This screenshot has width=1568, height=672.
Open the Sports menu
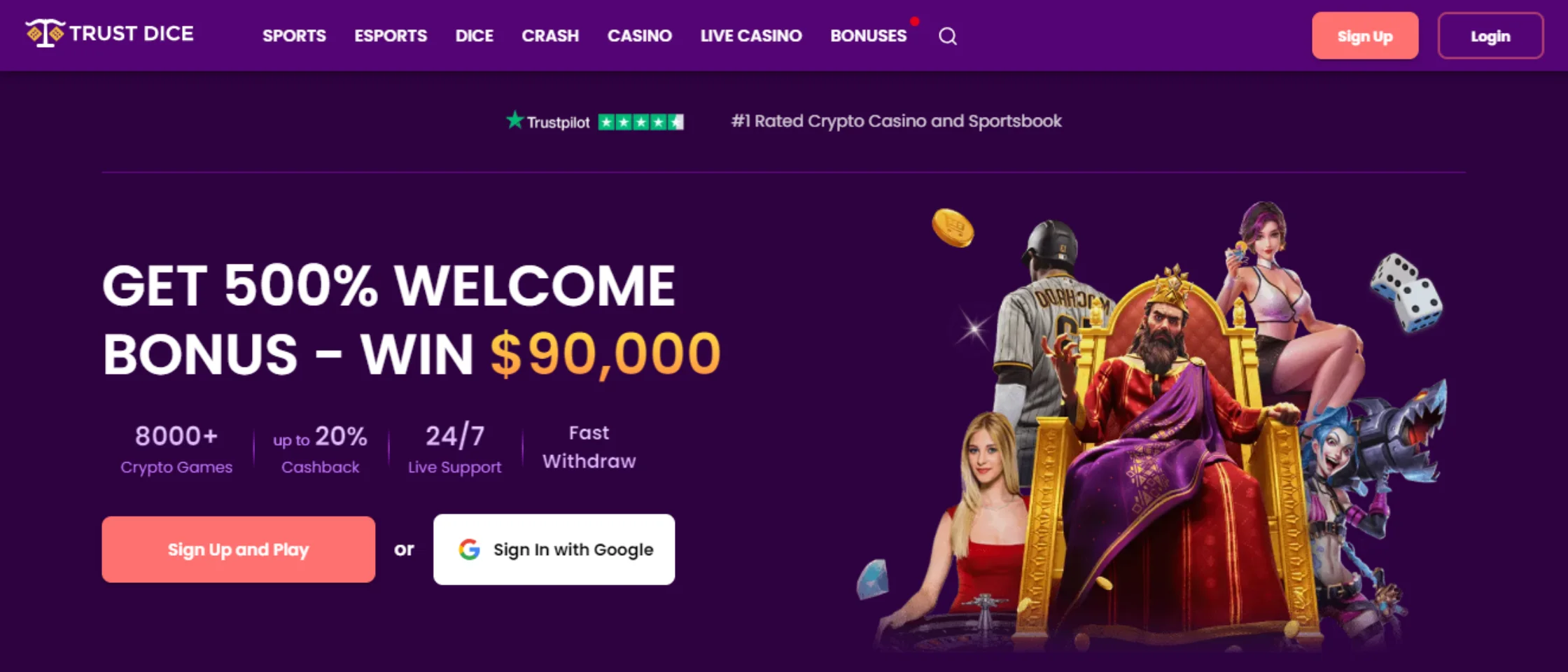click(294, 36)
